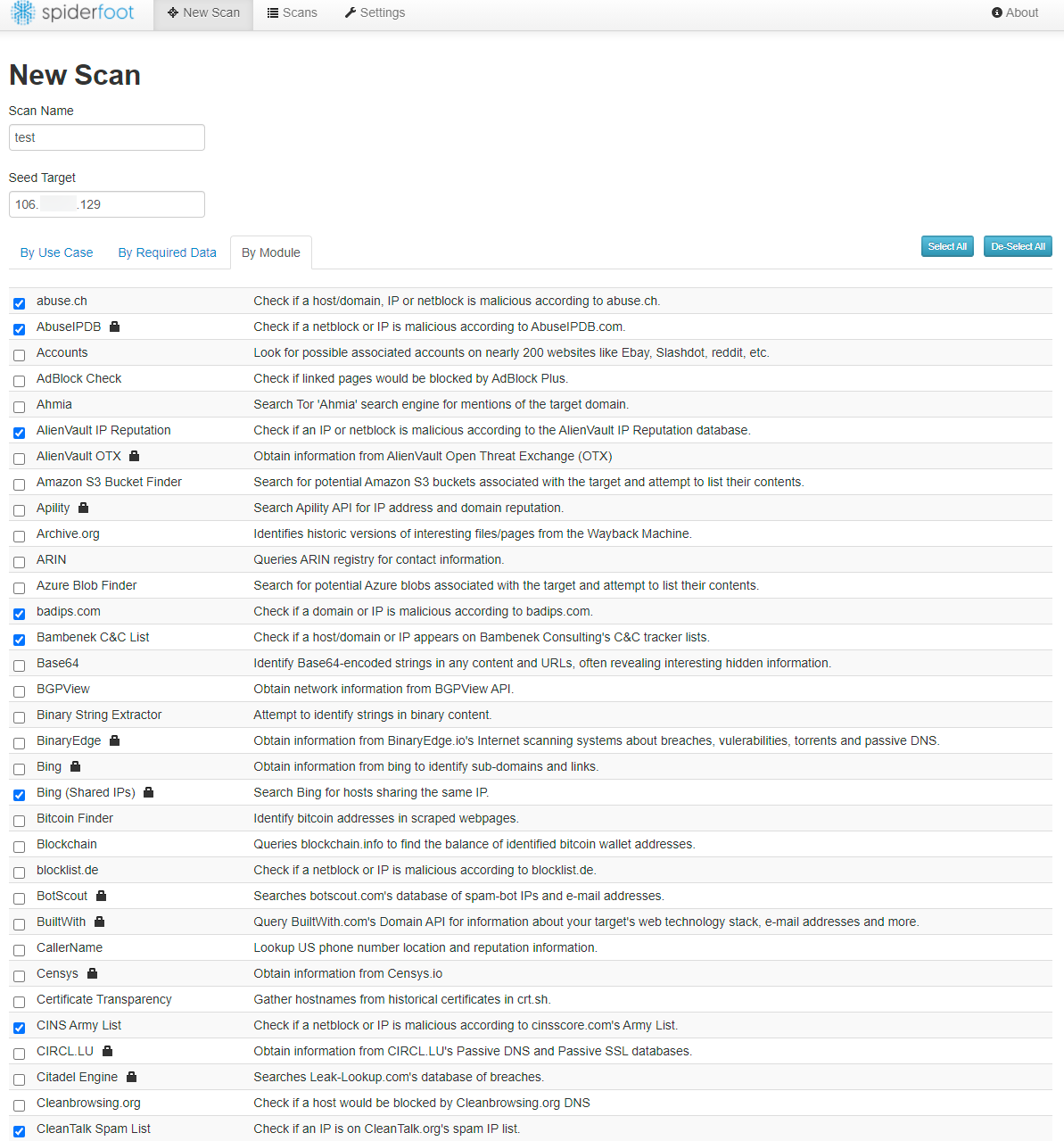
Task: Switch to the By Use Case tab
Action: pyautogui.click(x=56, y=252)
